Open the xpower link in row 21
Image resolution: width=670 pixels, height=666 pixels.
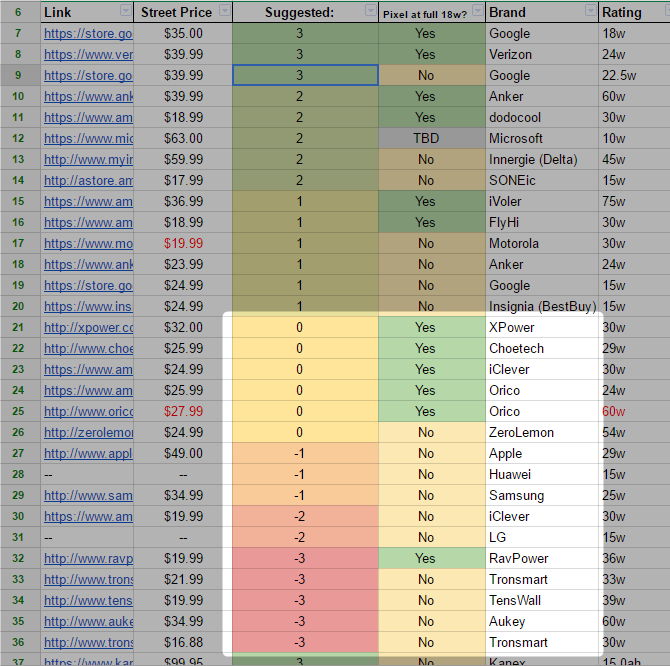tap(88, 327)
